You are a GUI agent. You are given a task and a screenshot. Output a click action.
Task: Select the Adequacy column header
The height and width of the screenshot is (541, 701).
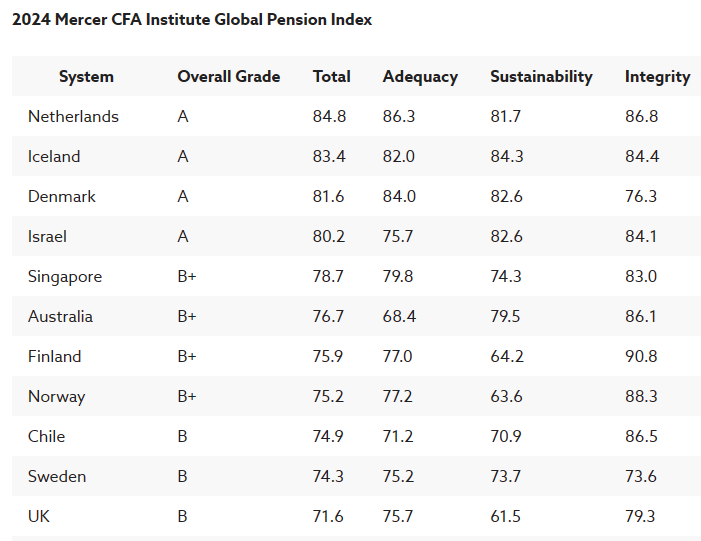tap(420, 77)
